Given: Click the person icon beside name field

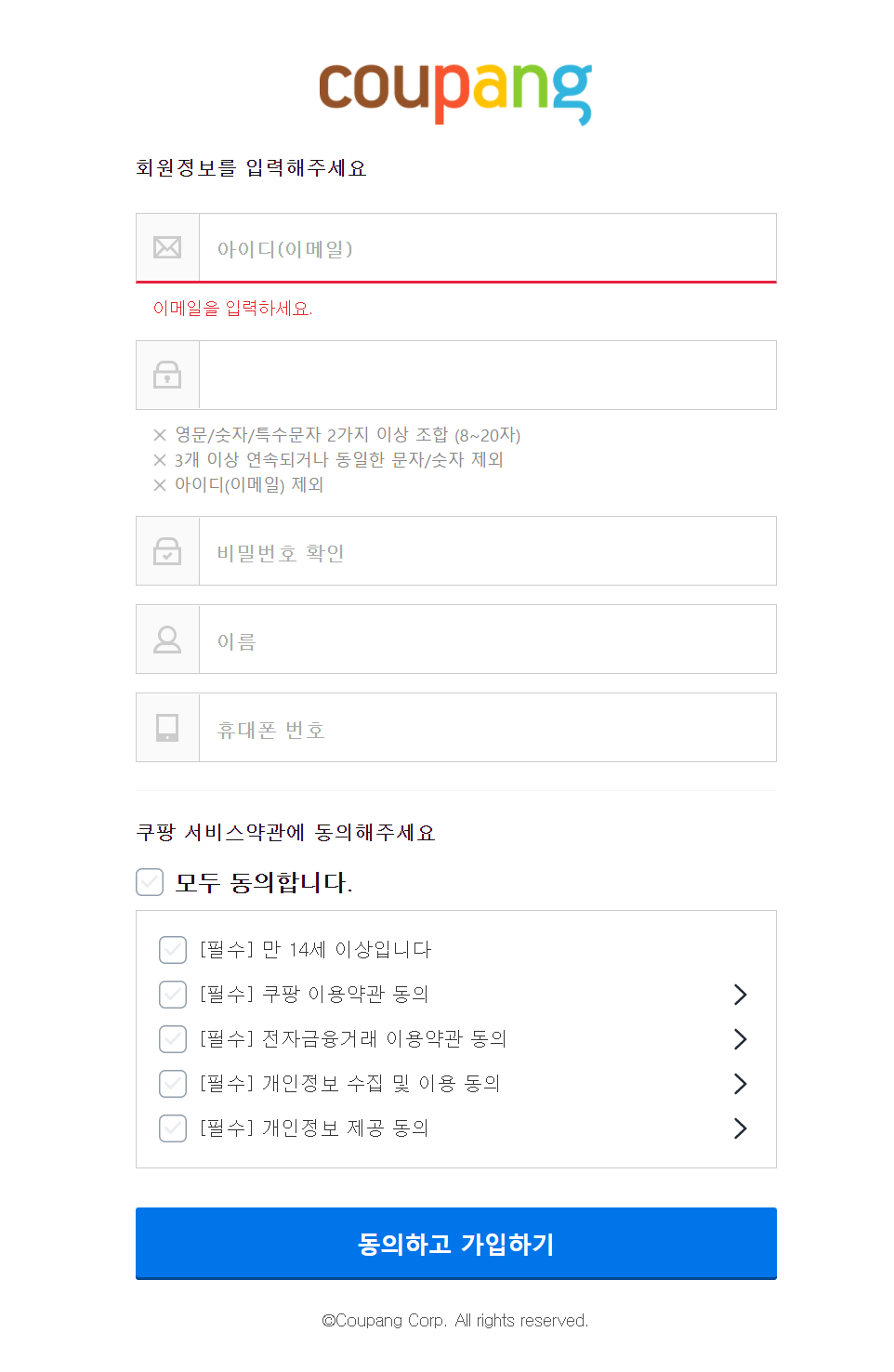Looking at the screenshot, I should tap(167, 640).
